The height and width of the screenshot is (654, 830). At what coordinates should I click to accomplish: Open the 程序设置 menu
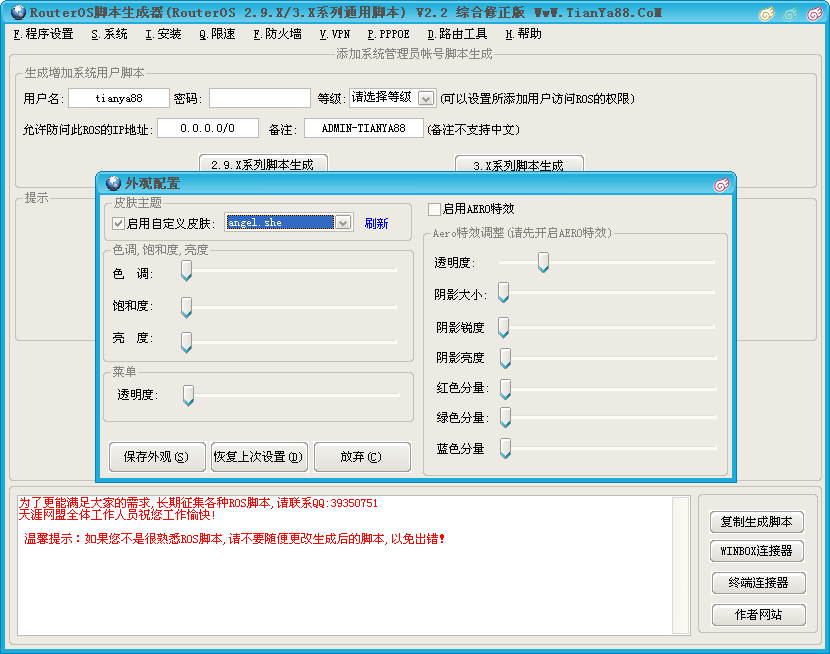point(44,34)
